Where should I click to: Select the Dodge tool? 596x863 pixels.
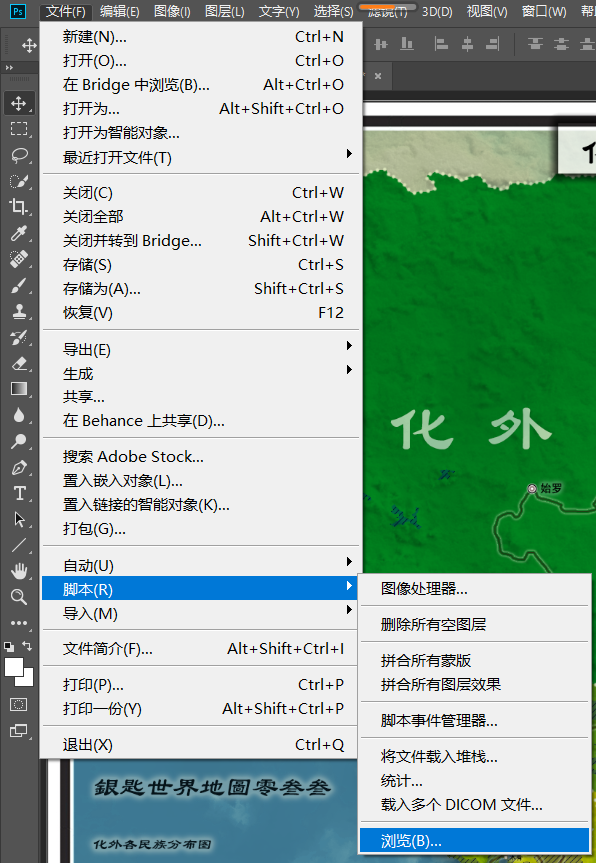[19, 441]
